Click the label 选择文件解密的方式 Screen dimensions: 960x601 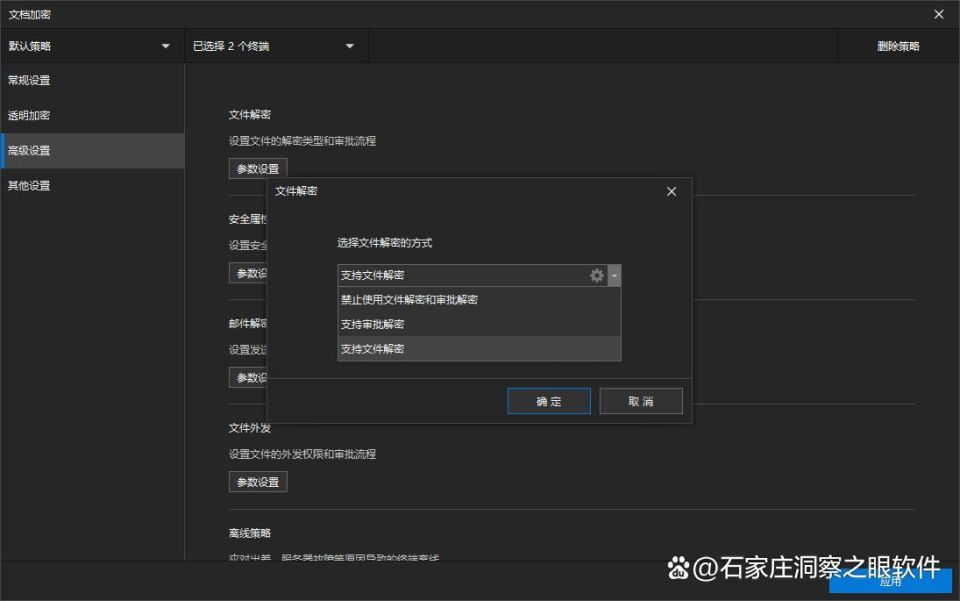384,243
